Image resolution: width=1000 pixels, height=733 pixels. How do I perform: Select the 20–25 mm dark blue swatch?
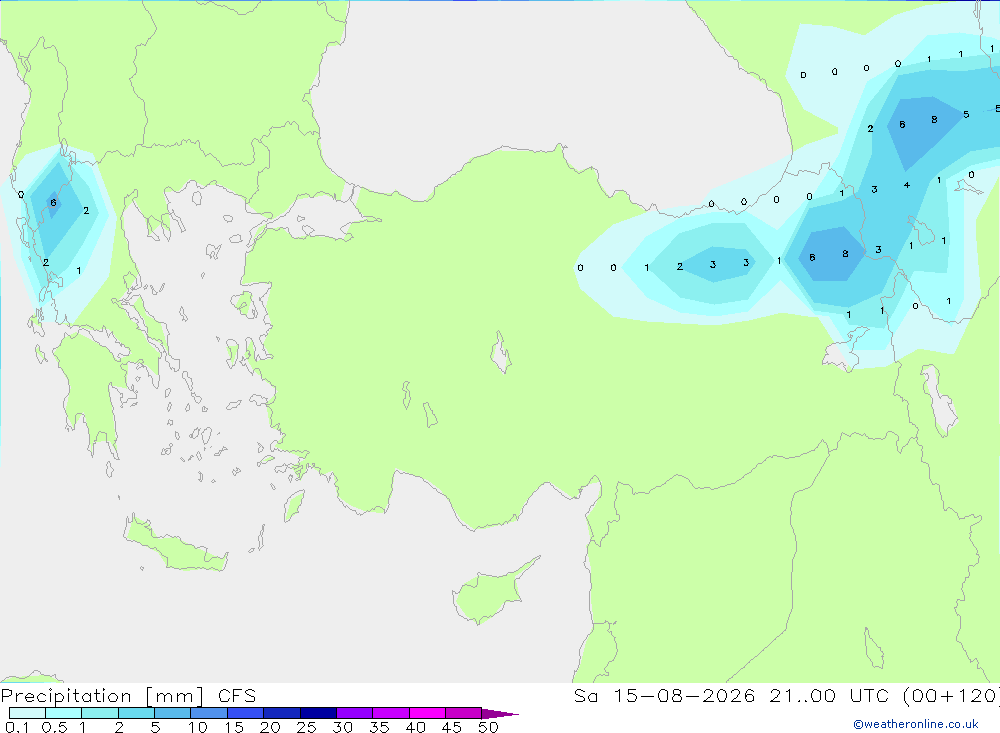pos(282,713)
